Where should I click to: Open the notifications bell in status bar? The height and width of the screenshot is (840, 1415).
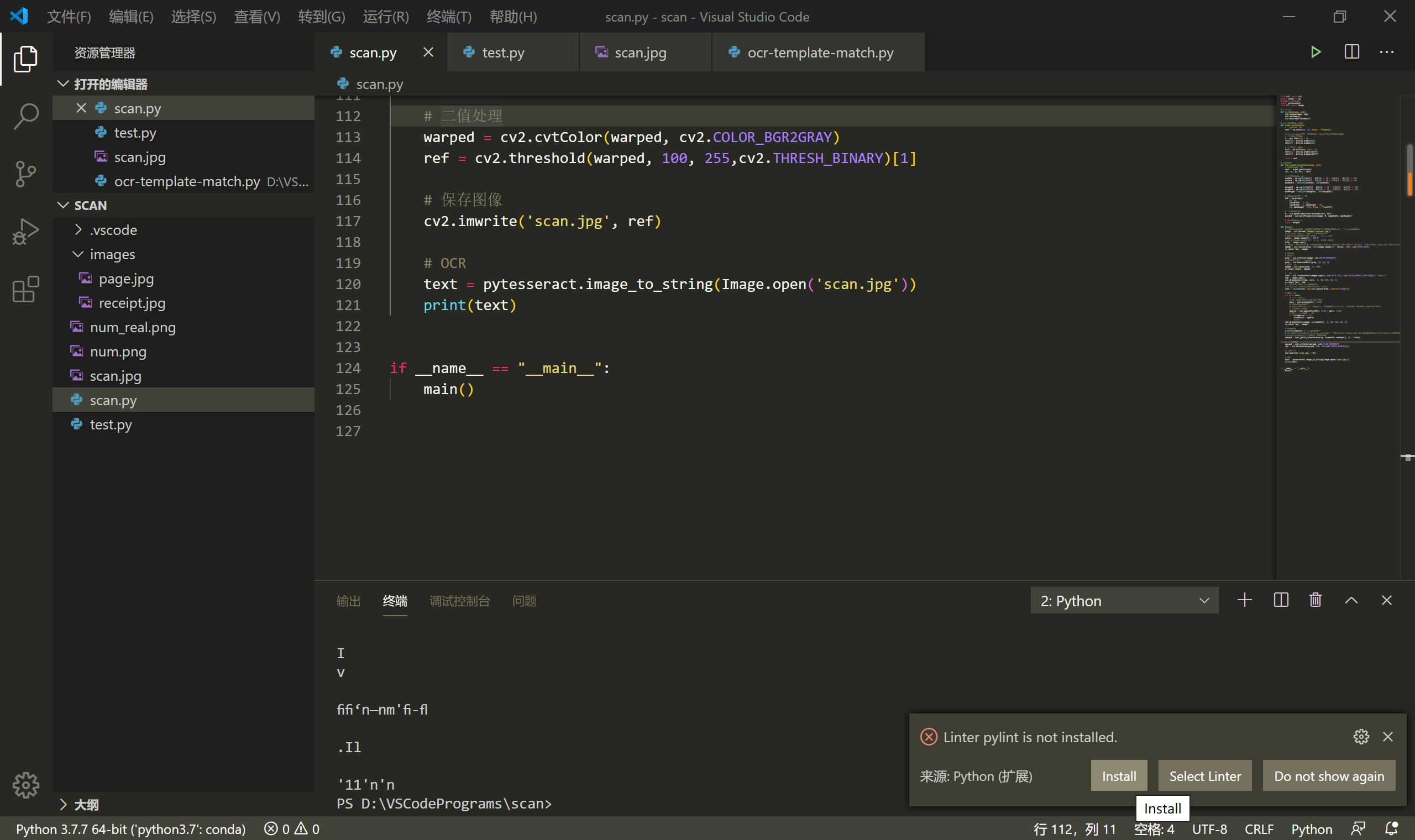point(1392,829)
